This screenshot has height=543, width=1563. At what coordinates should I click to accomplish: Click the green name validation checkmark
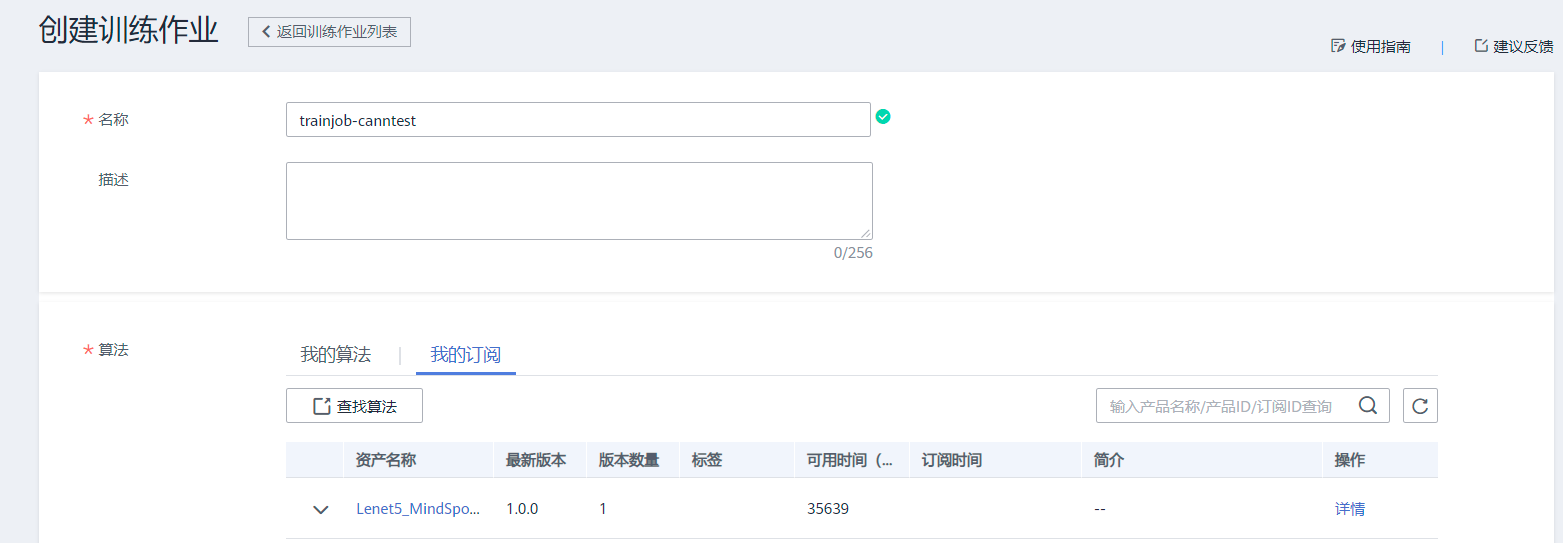coord(883,117)
